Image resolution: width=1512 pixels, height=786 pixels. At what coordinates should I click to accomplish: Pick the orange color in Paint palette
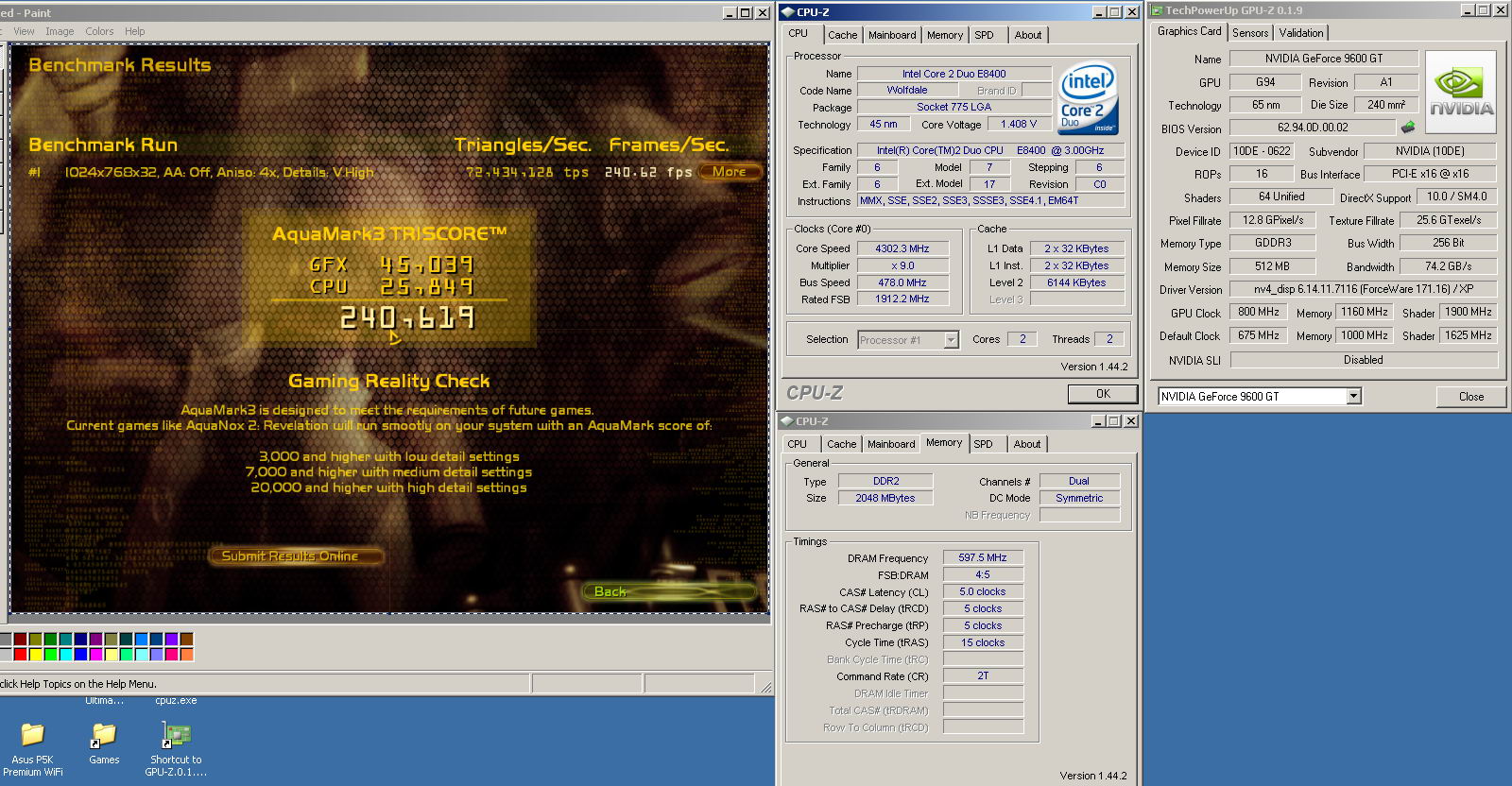[x=186, y=654]
